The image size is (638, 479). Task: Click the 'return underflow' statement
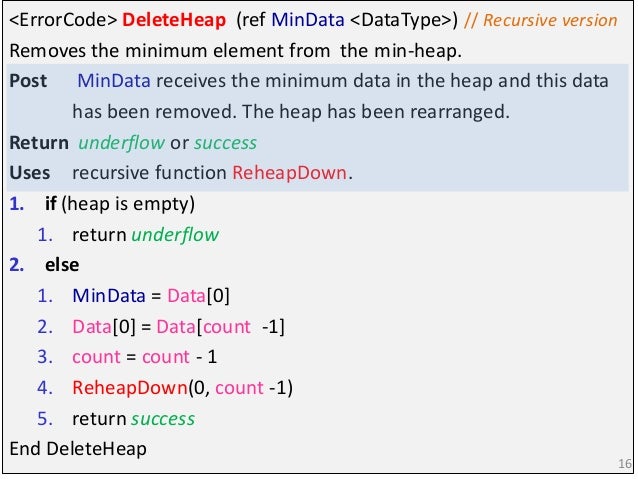145,236
